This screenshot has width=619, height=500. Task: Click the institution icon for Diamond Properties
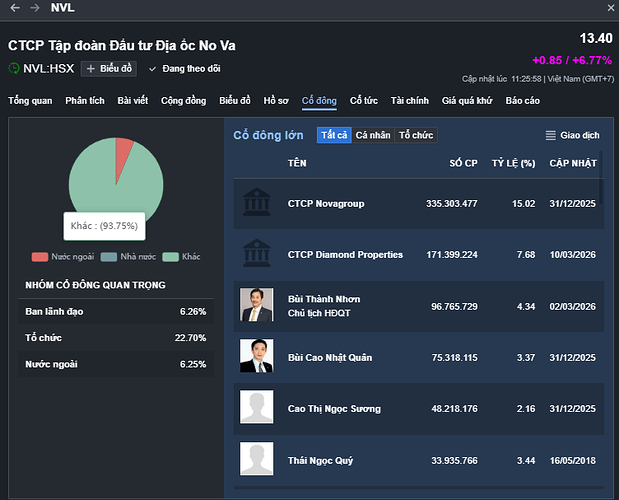(257, 253)
